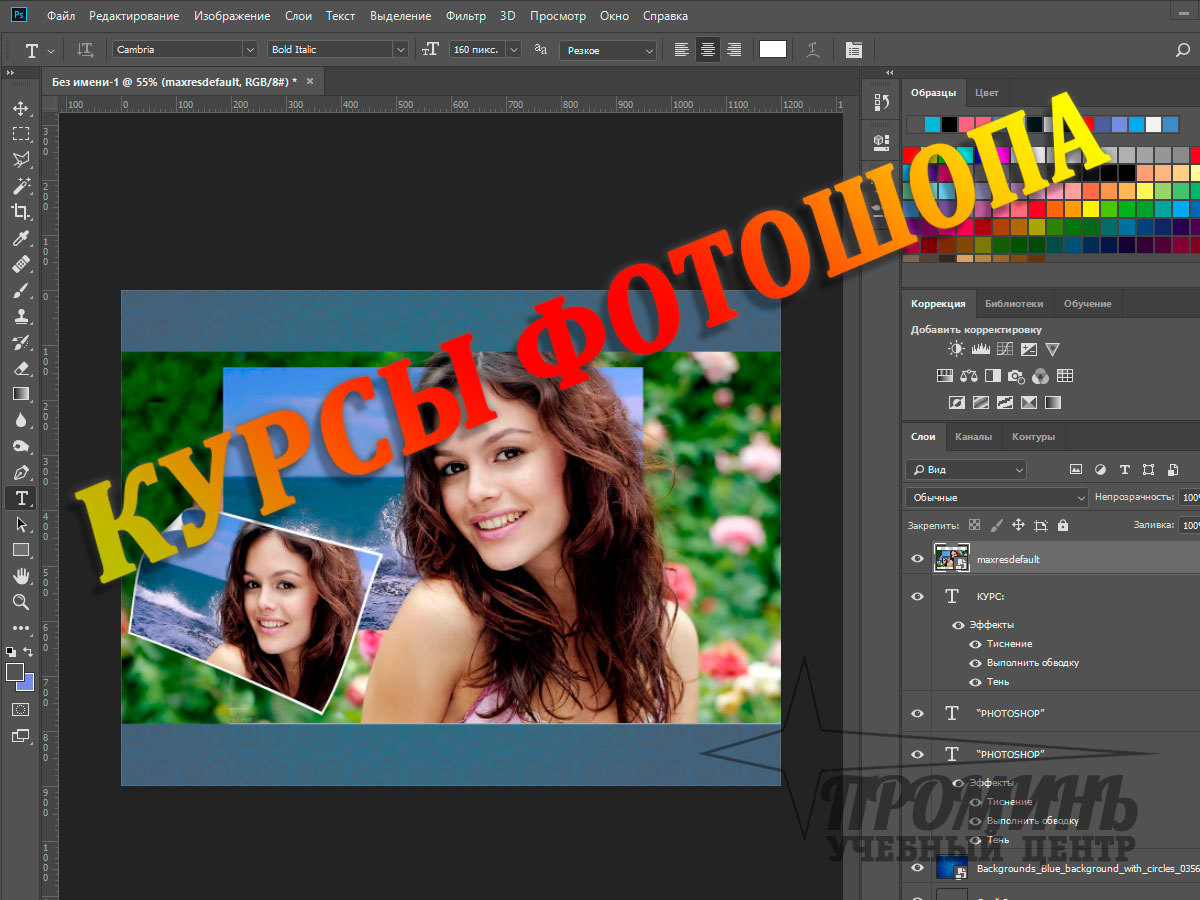Select the Horizontal Type tool in toolbar
Viewport: 1200px width, 900px height.
click(21, 498)
